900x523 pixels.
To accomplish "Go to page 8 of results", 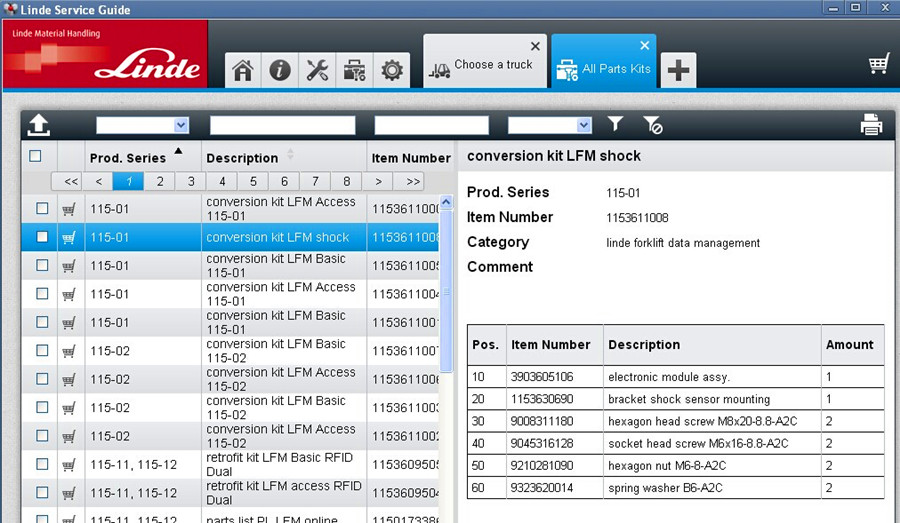I will pyautogui.click(x=346, y=181).
